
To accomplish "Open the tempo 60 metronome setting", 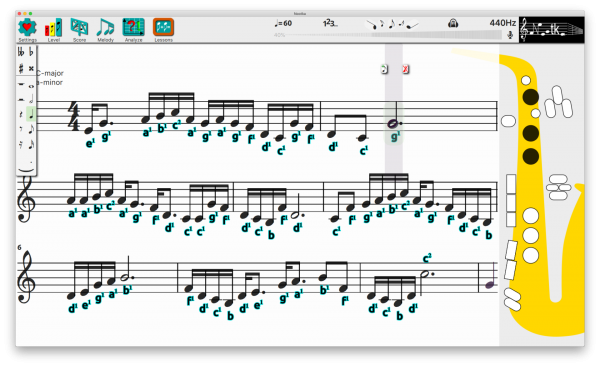I will tap(283, 23).
